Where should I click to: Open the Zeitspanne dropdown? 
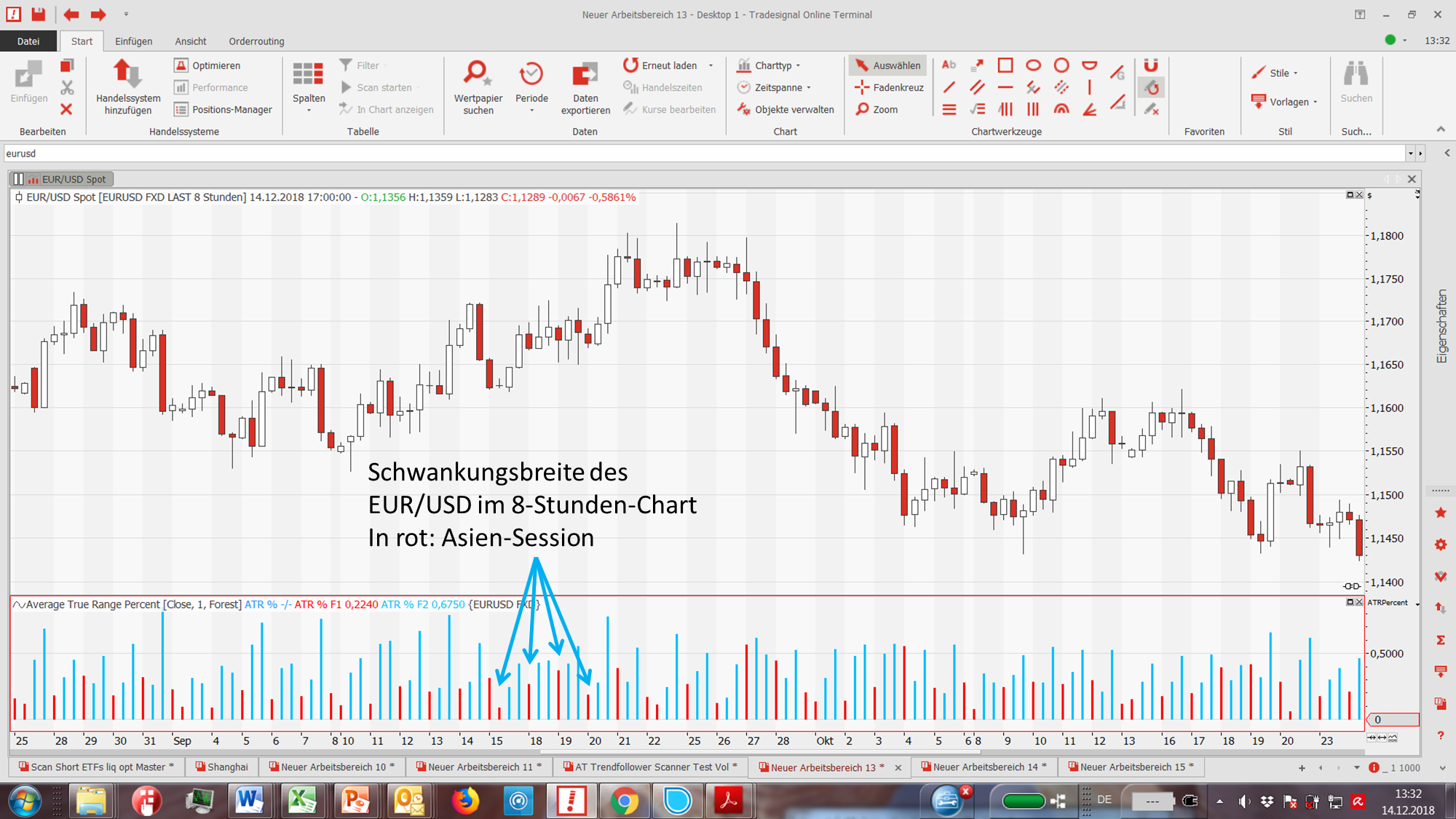click(778, 87)
